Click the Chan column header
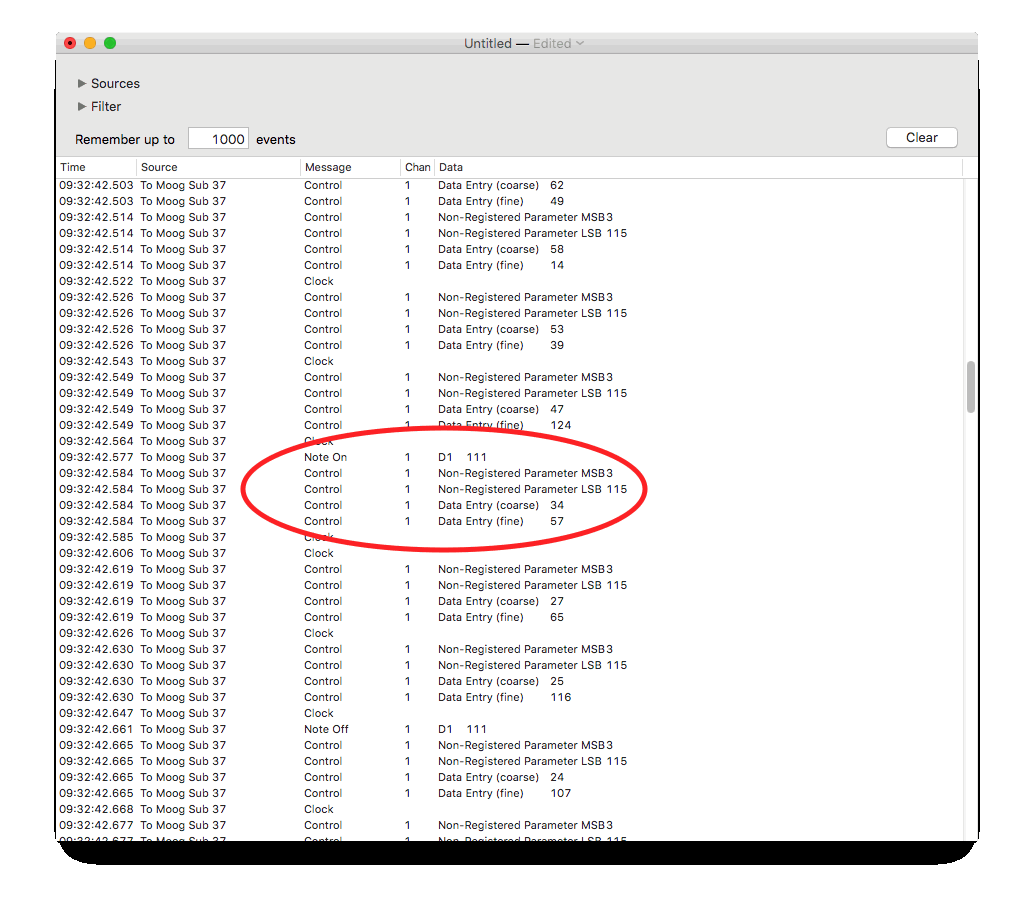Screen dimensions: 1034x921 pos(417,168)
